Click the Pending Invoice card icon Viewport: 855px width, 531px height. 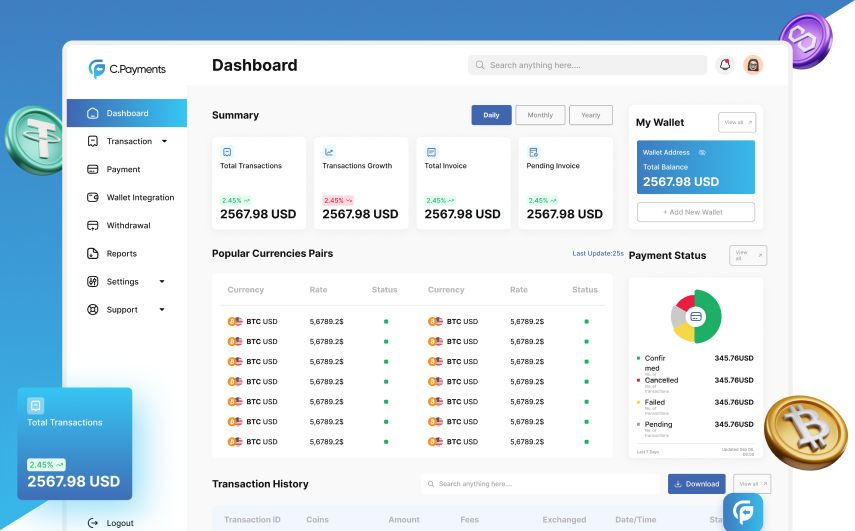point(533,152)
